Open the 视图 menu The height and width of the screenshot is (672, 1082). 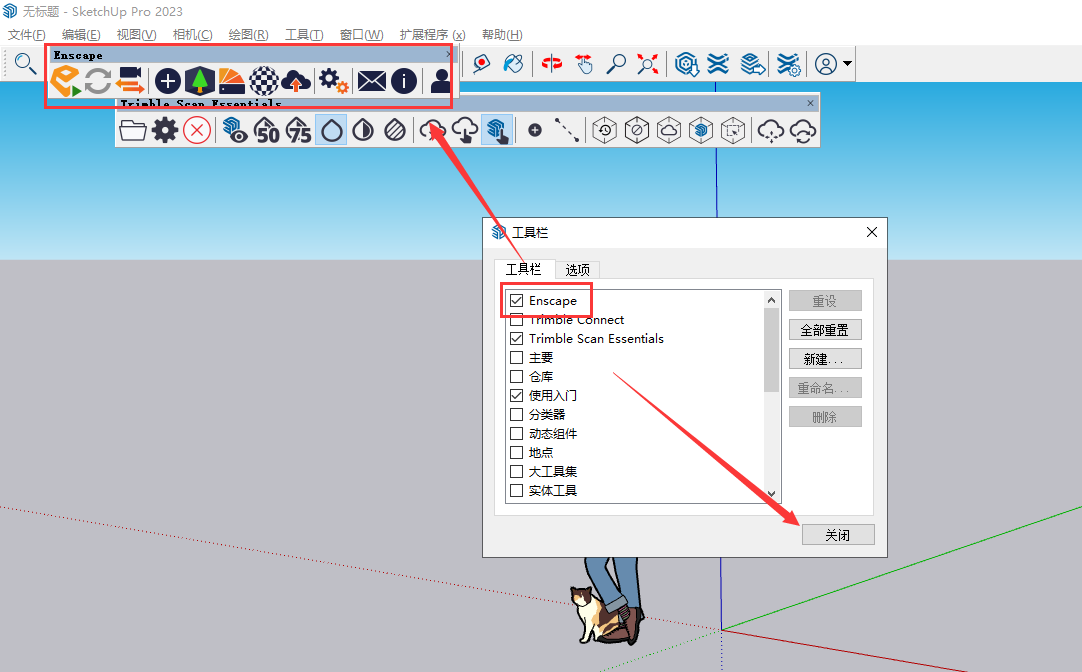pyautogui.click(x=135, y=34)
